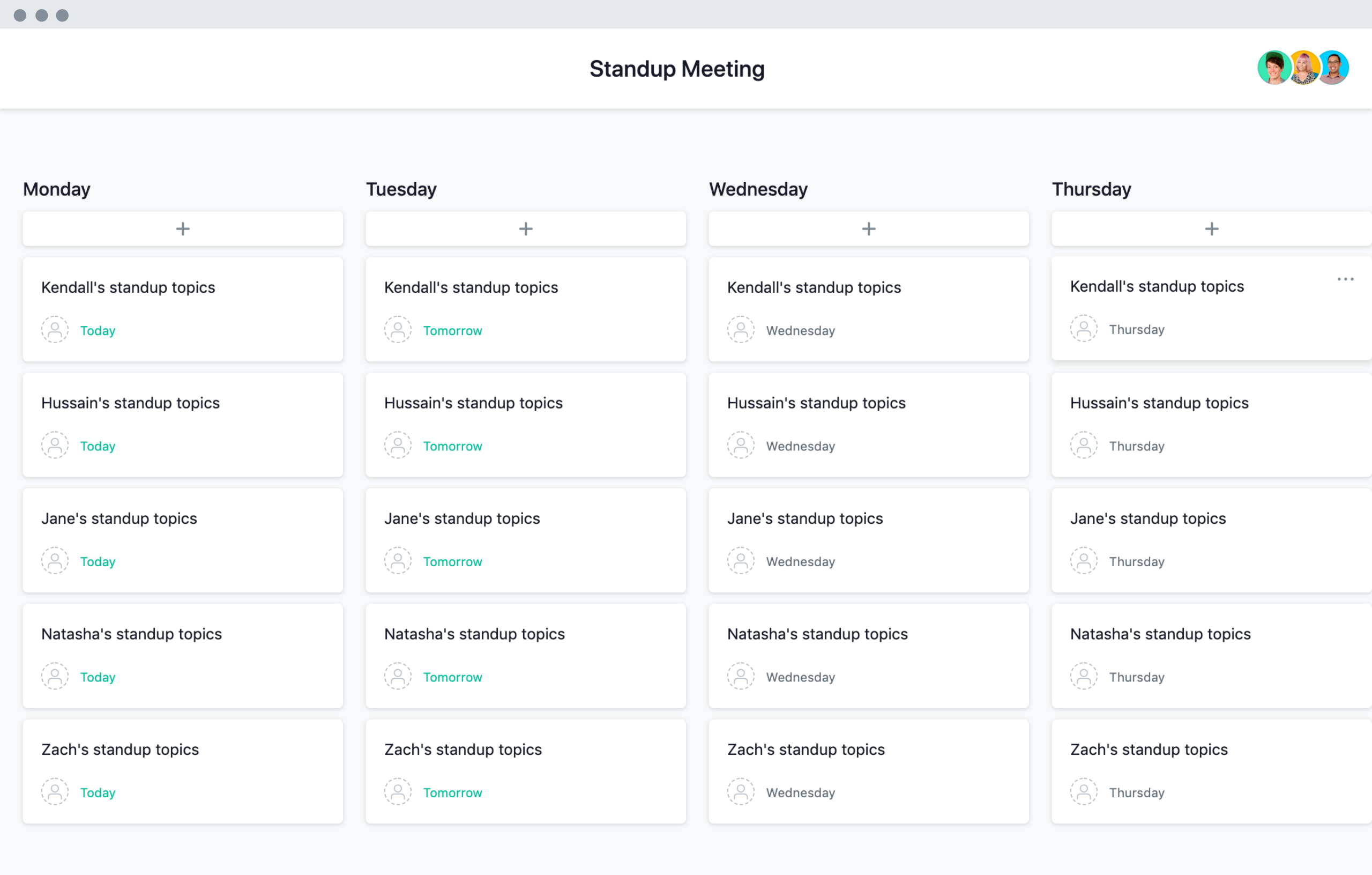
Task: Toggle assignee icon on Hussain's Wednesday card
Action: tap(740, 446)
